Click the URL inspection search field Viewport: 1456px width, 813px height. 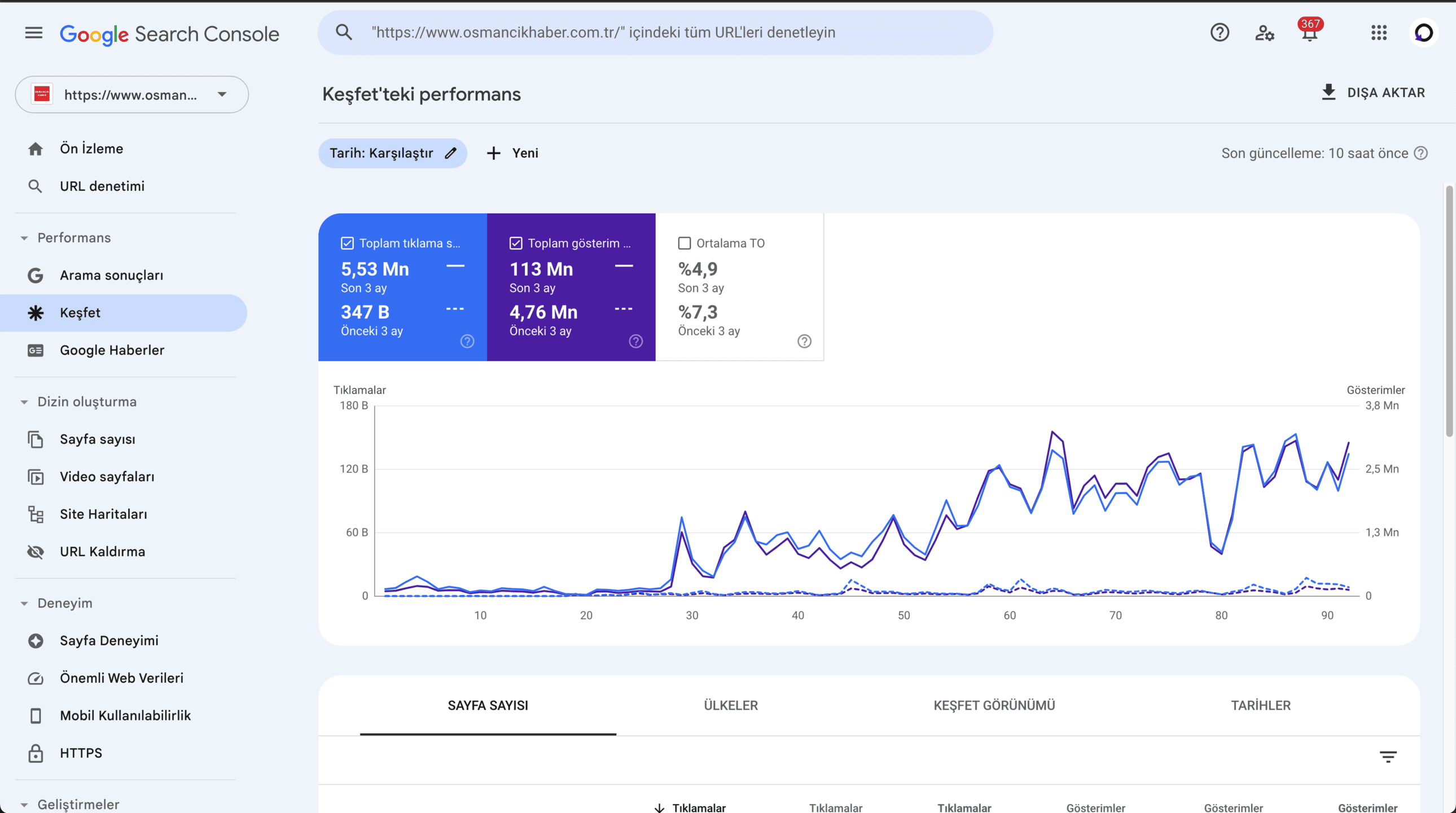point(656,33)
